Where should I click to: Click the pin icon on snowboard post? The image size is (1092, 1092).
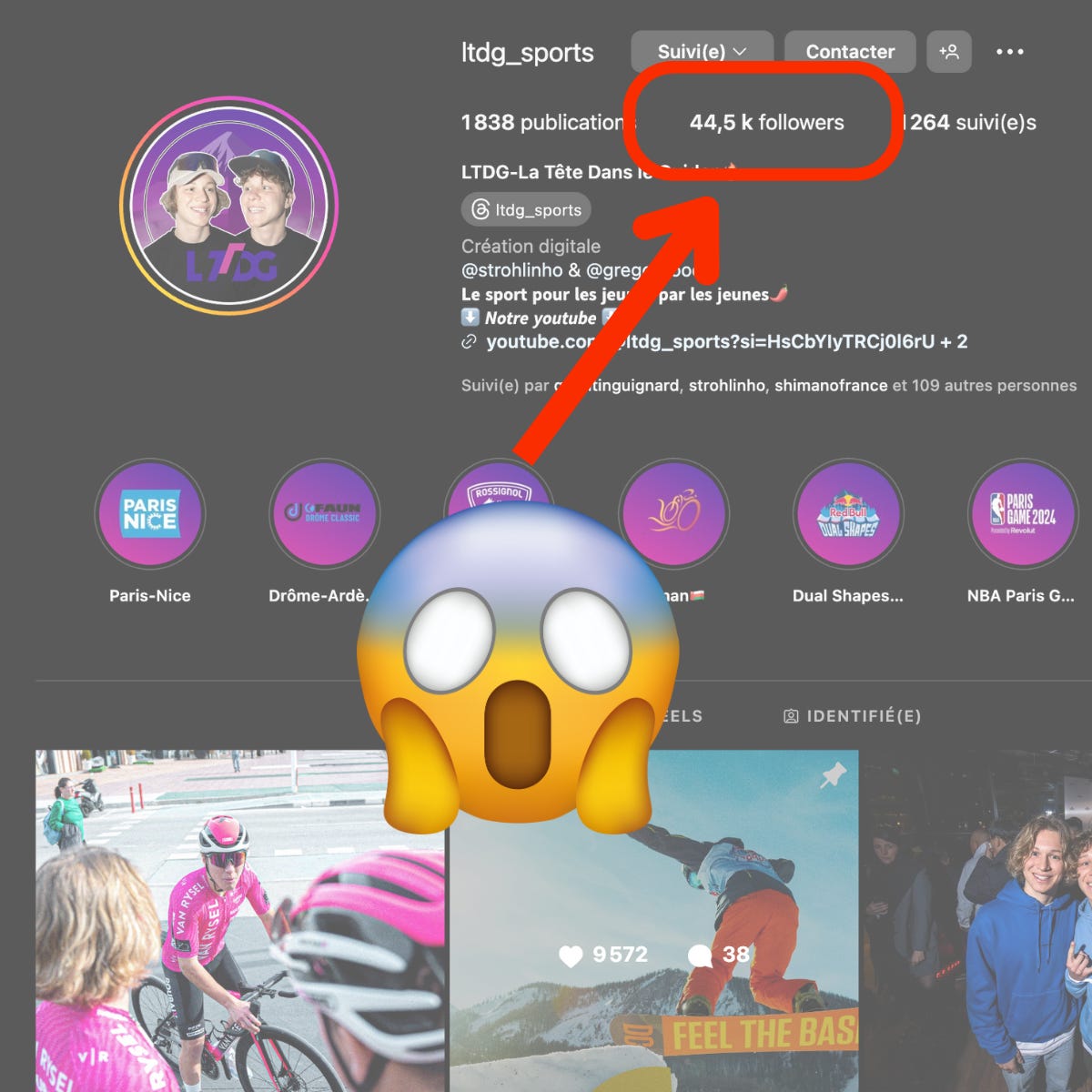point(833,775)
